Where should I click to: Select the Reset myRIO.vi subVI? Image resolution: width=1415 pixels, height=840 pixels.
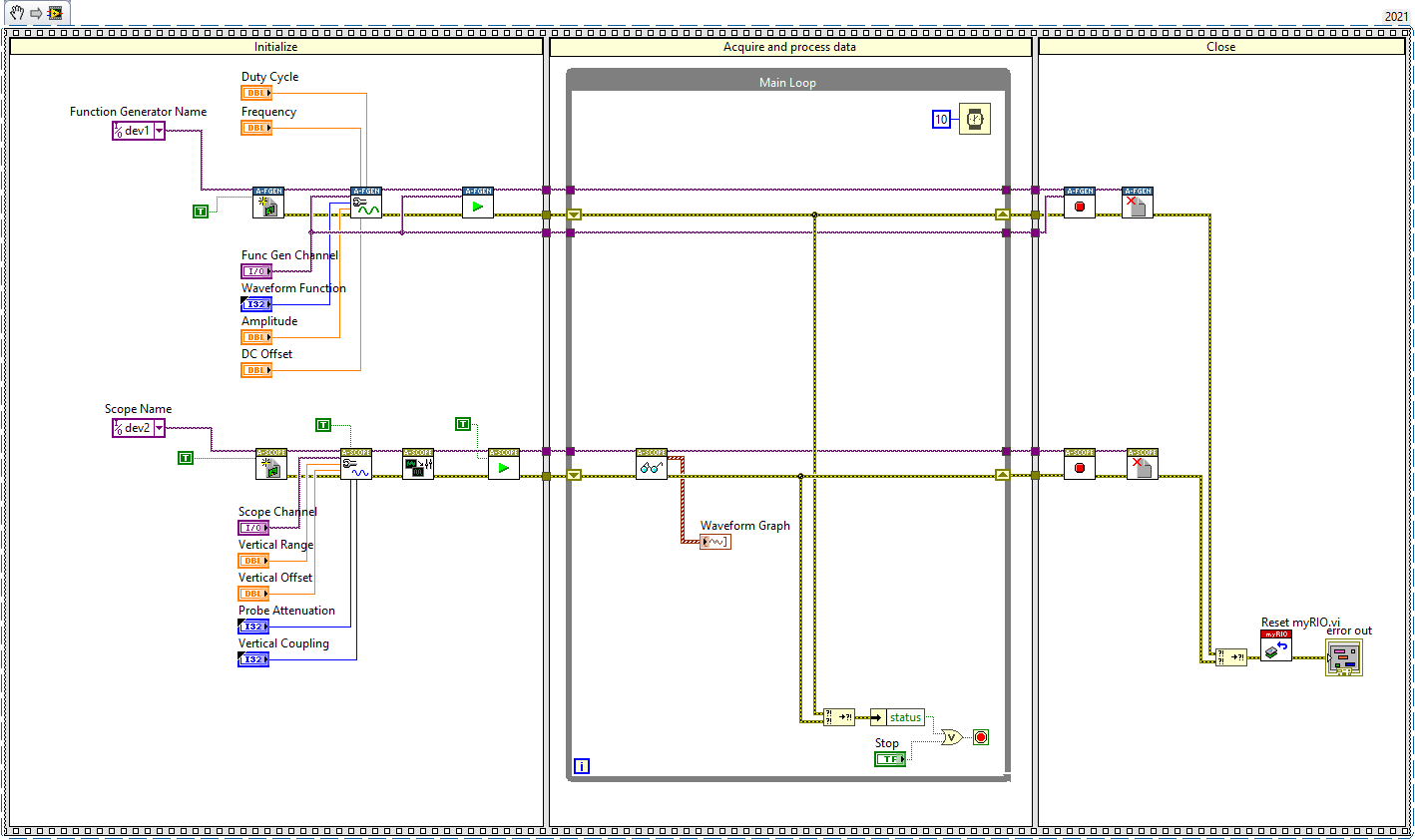[1276, 645]
